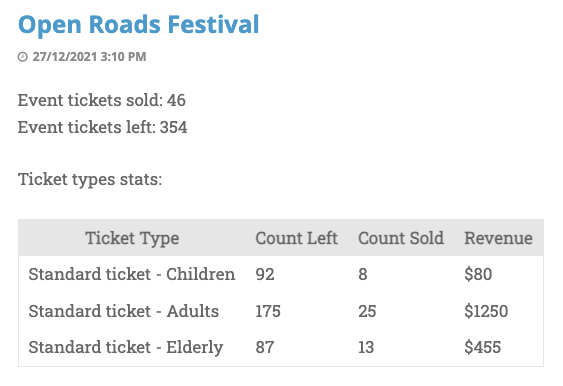Open the Open Roads Festival title link

click(x=138, y=25)
